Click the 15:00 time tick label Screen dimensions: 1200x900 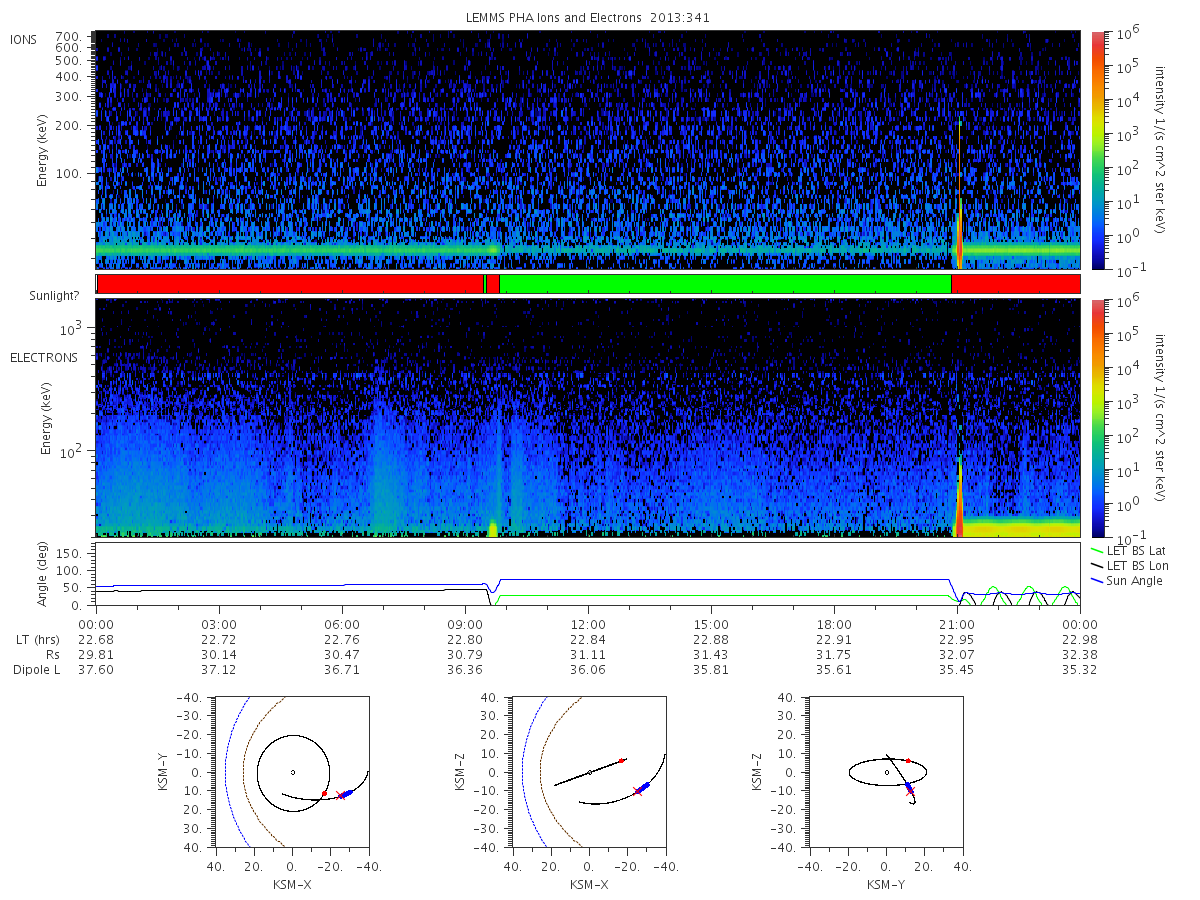coord(711,623)
